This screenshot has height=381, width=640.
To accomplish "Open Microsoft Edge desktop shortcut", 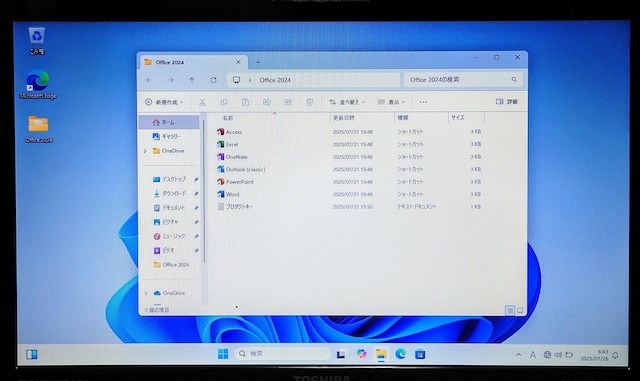I will click(38, 85).
